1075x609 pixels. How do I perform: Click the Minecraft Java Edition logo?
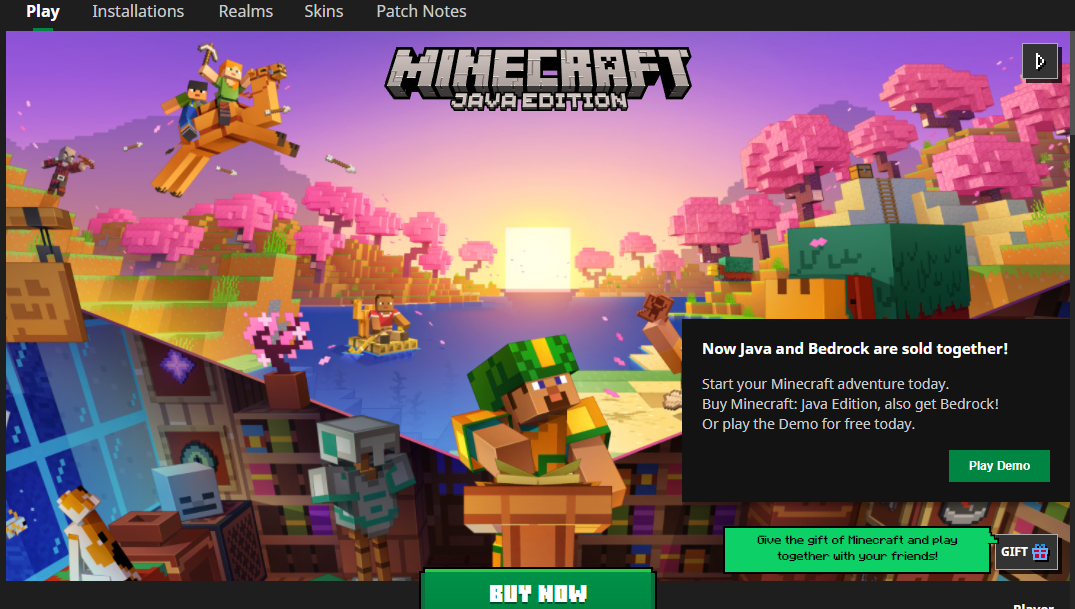(x=538, y=78)
